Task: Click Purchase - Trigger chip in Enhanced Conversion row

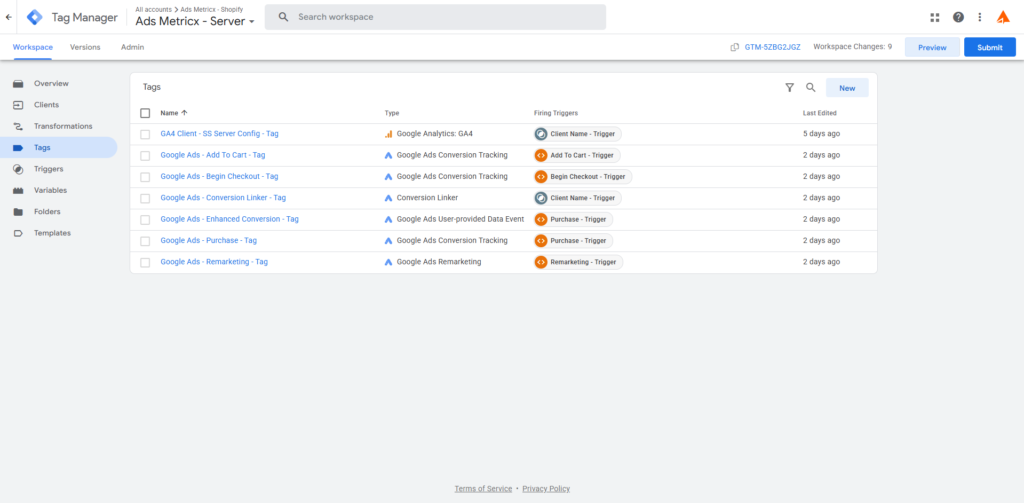Action: coord(573,219)
